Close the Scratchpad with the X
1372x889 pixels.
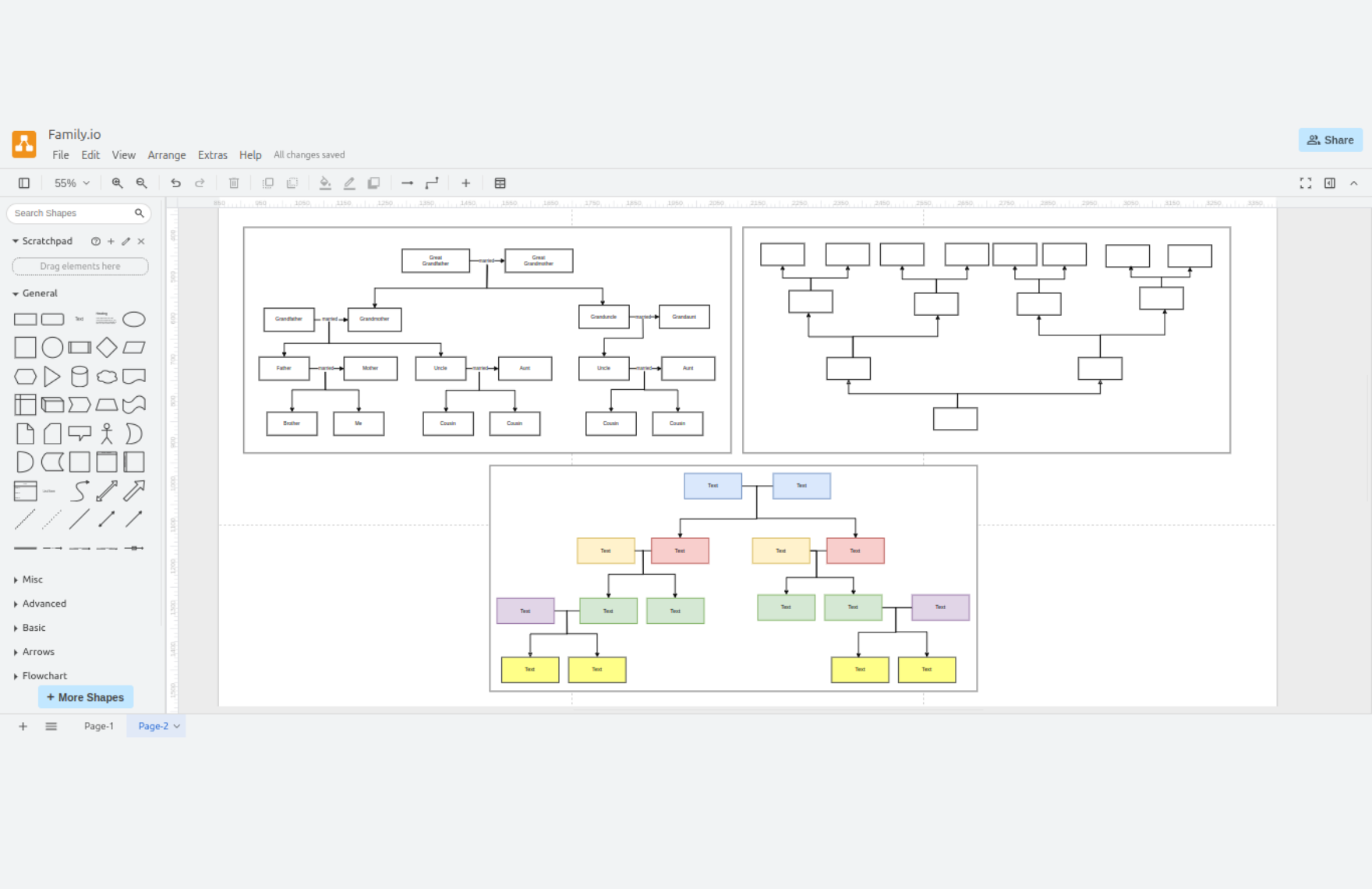click(x=141, y=242)
